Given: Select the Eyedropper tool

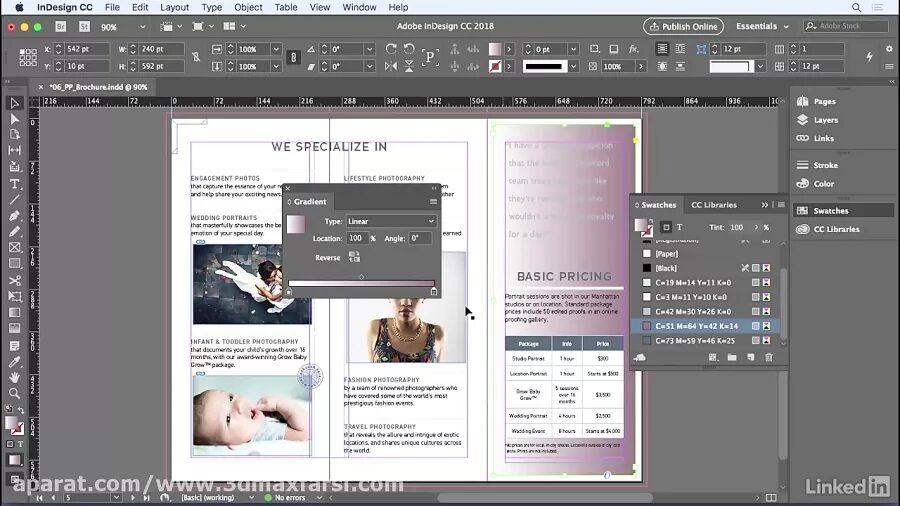Looking at the screenshot, I should click(14, 361).
